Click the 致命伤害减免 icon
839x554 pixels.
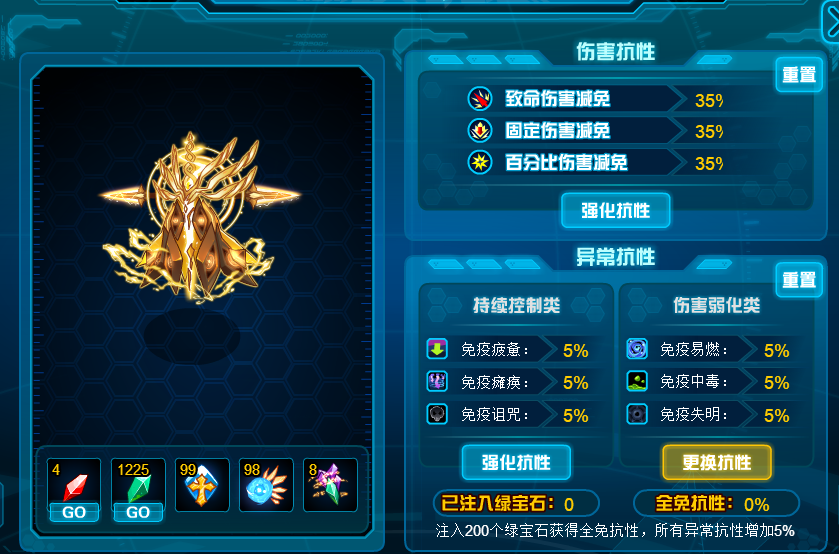click(x=480, y=98)
